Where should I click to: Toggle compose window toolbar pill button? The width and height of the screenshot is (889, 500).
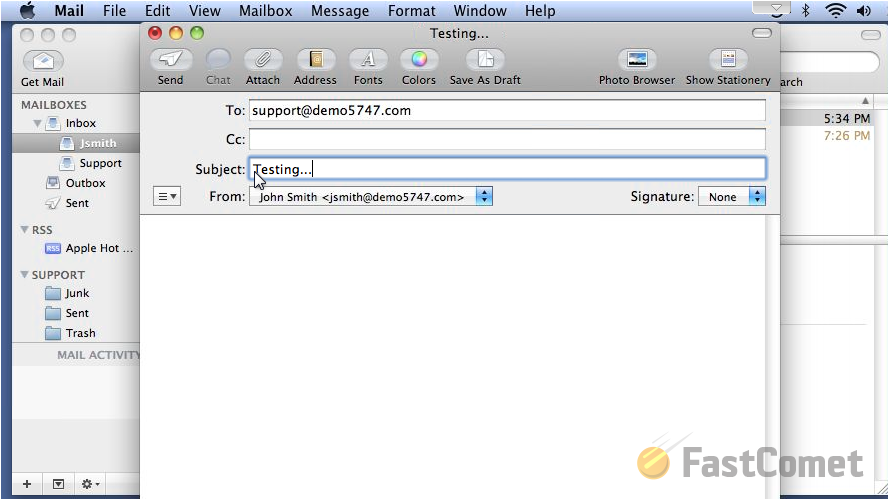click(761, 33)
